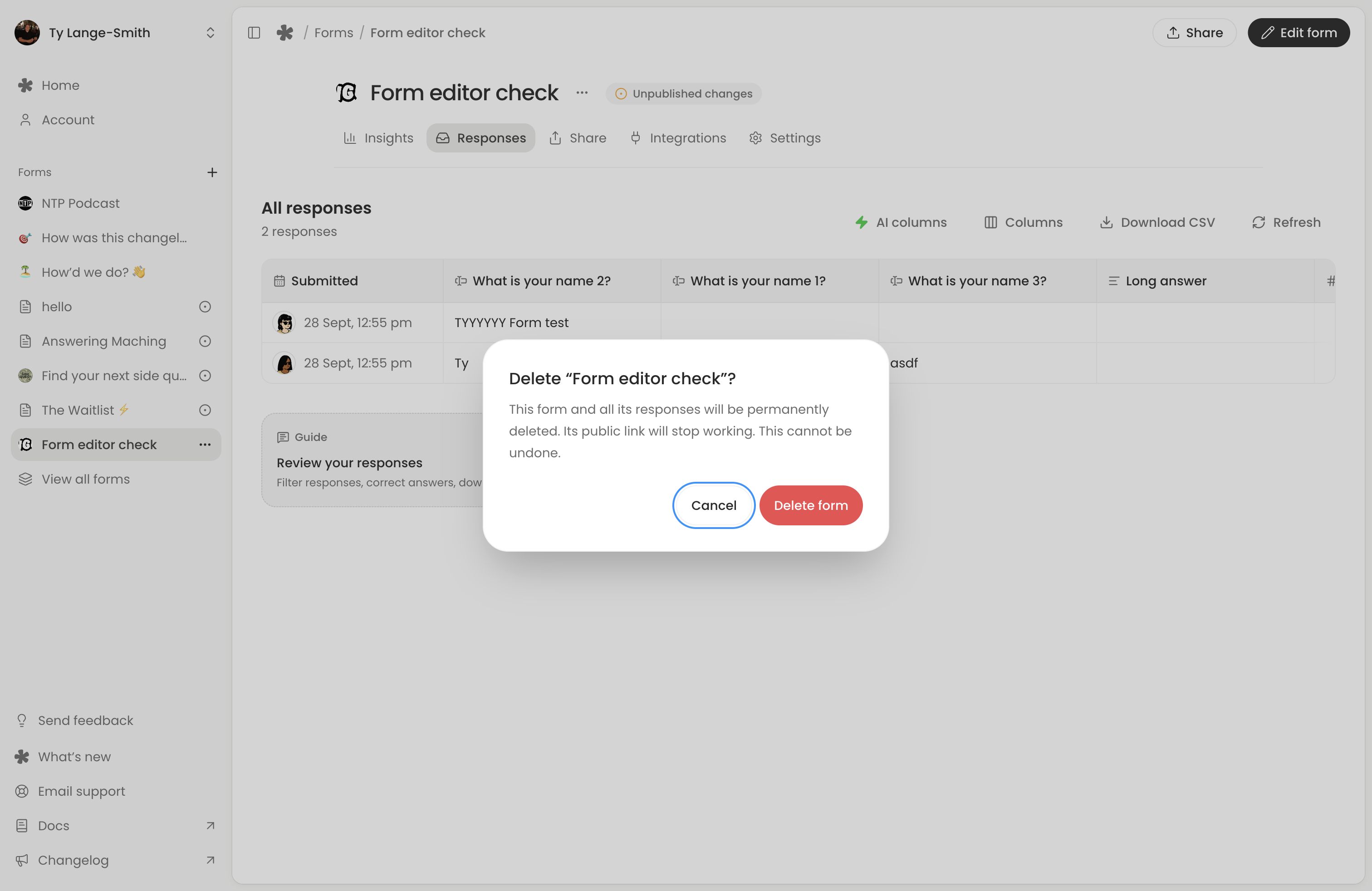Open the Forms breadcrumb link
Viewport: 1372px width, 891px height.
click(334, 33)
